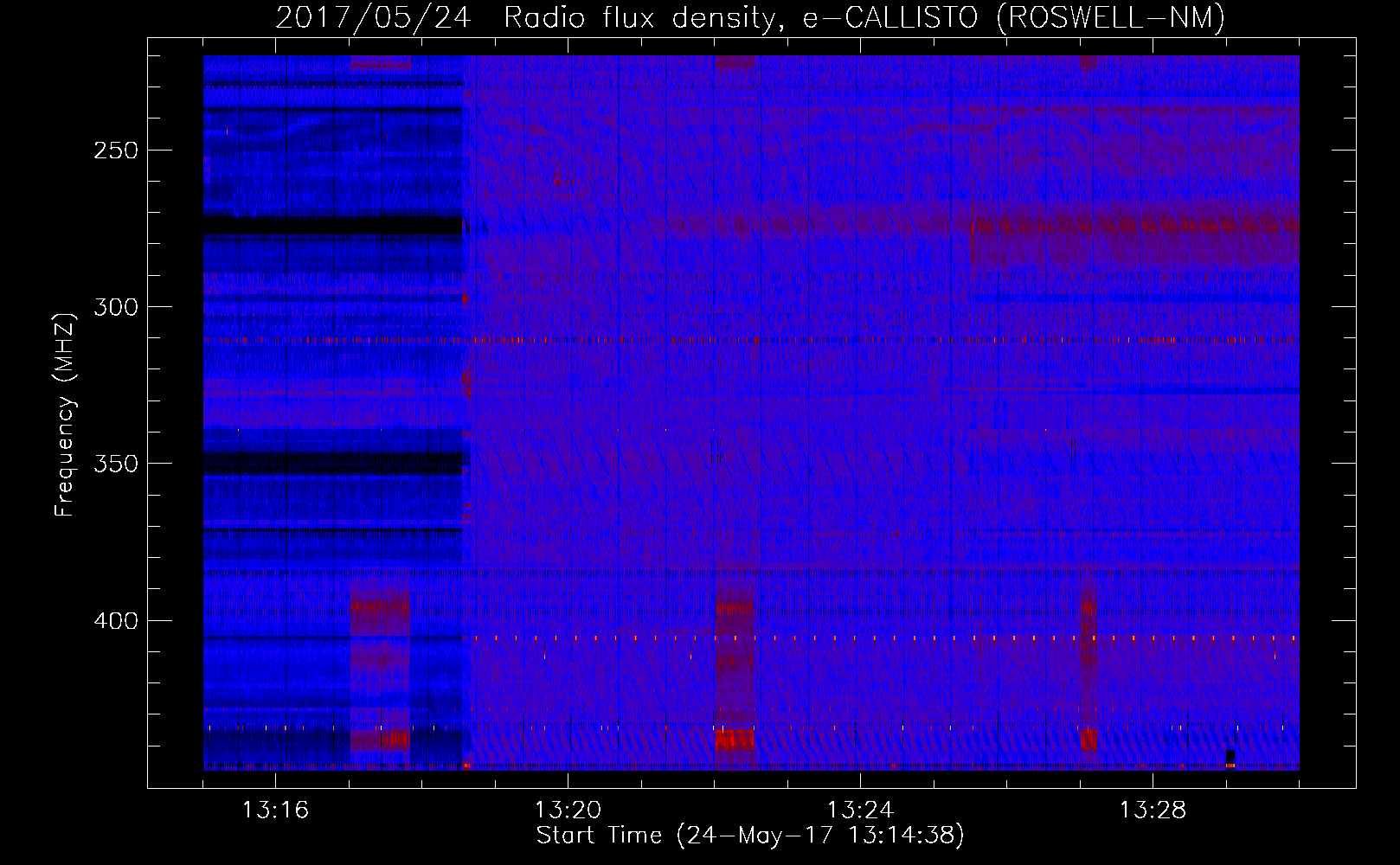Click the 13:28 time tick label

coord(1153,811)
